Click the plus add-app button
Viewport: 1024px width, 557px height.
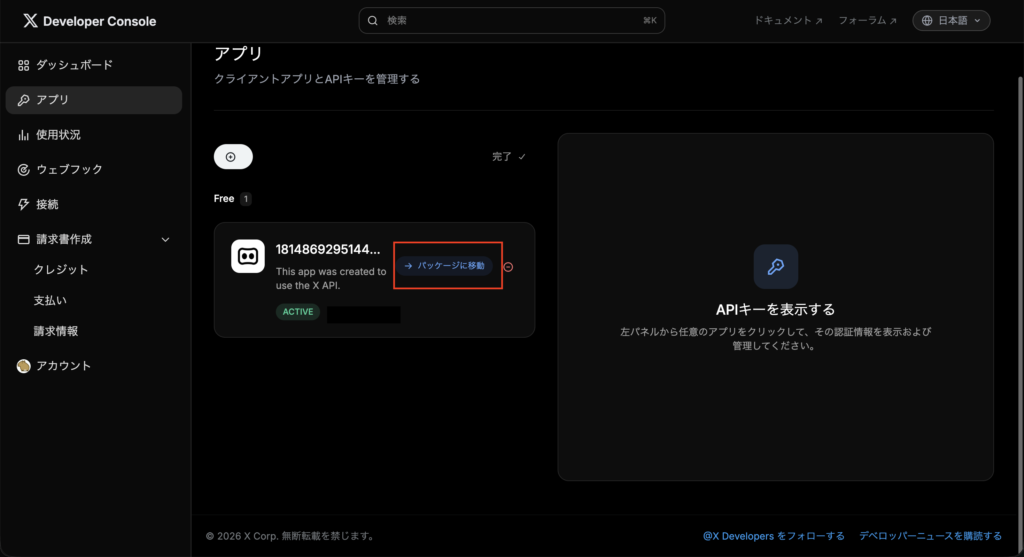coord(232,157)
